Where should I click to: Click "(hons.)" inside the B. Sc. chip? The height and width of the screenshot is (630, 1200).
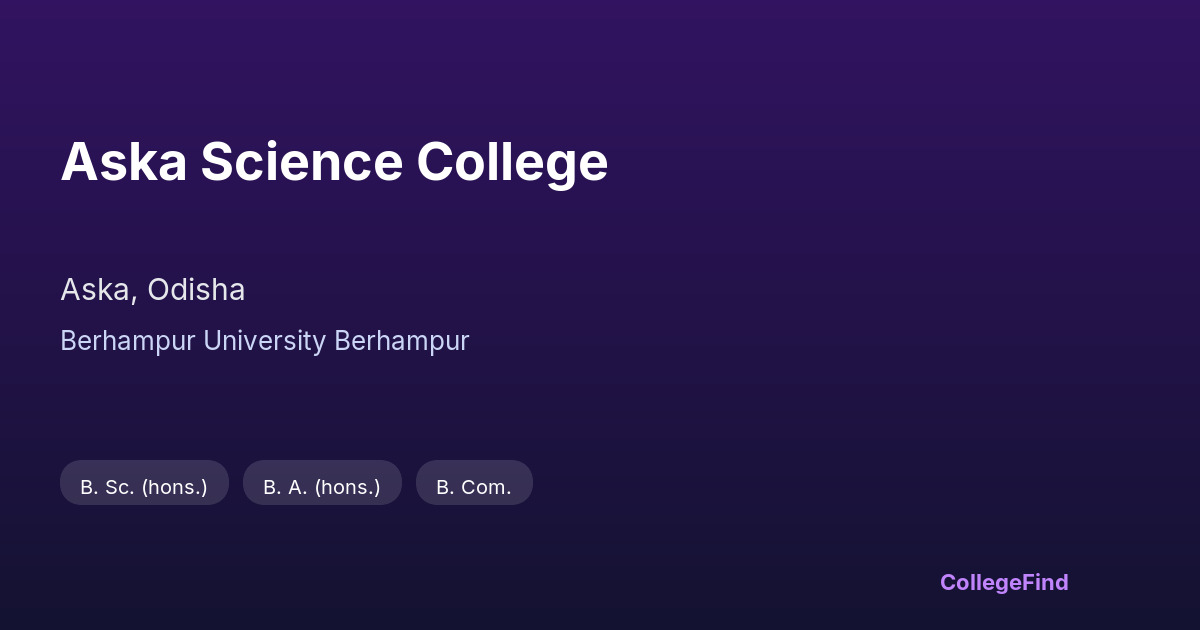coord(174,487)
